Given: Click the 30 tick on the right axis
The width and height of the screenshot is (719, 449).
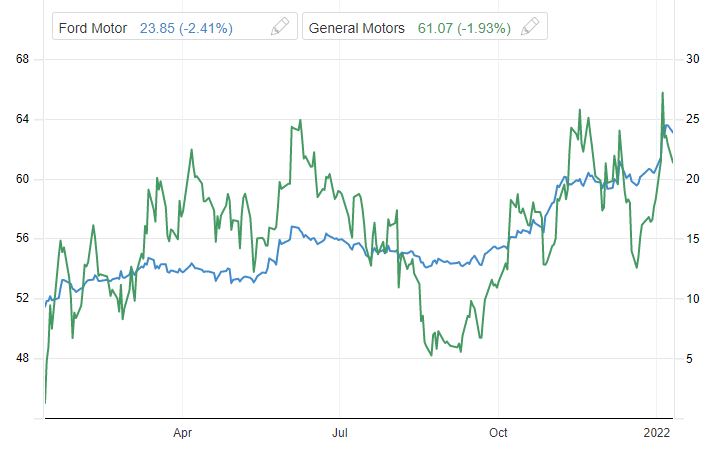Looking at the screenshot, I should click(690, 60).
